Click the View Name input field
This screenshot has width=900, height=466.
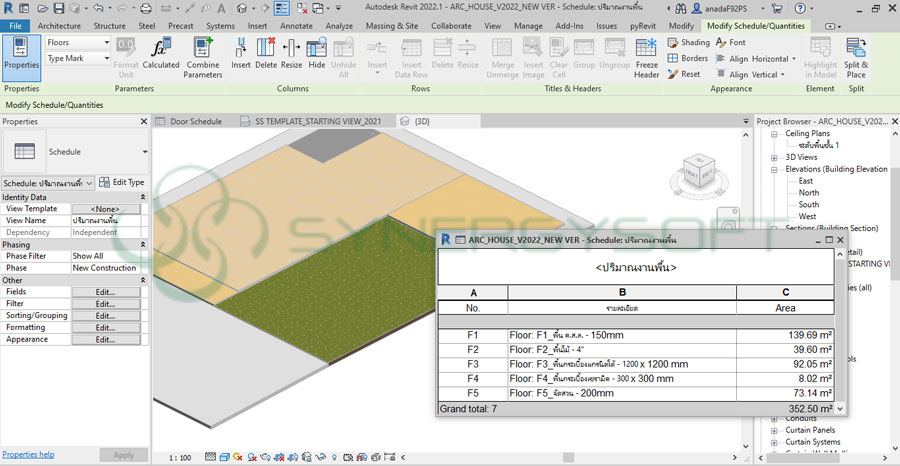coord(106,220)
